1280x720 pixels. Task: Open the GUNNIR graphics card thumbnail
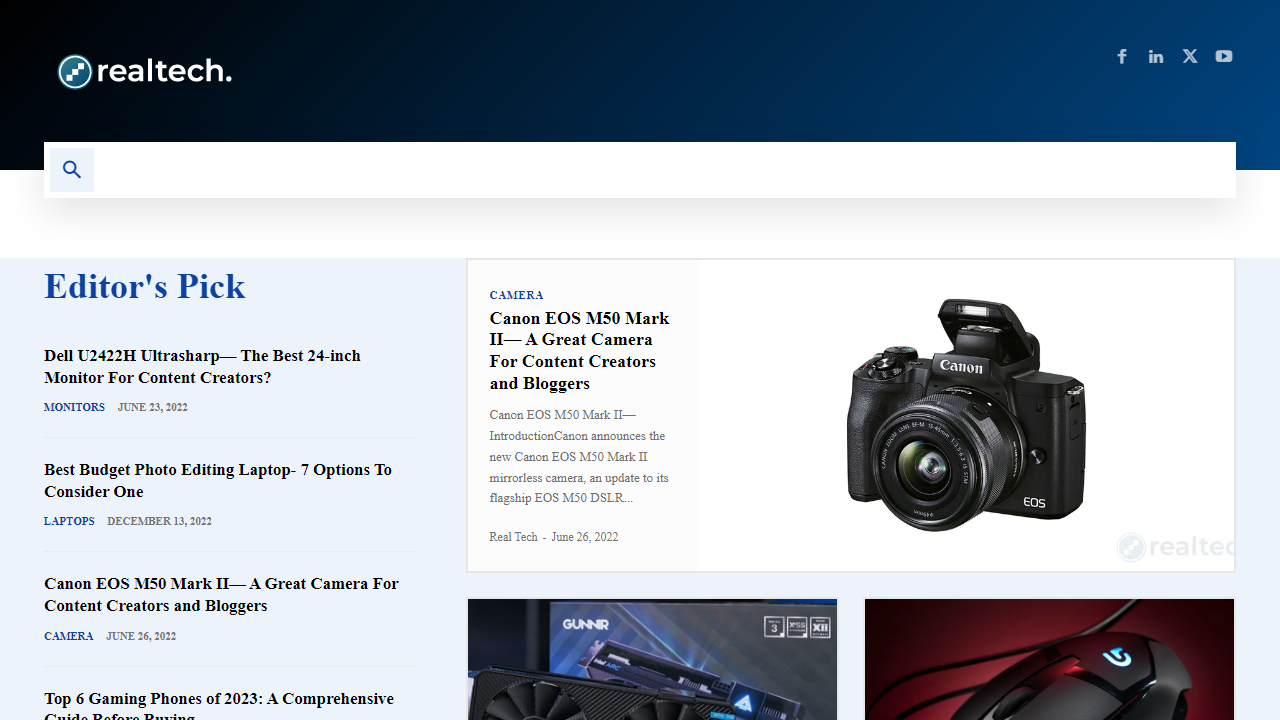click(652, 660)
